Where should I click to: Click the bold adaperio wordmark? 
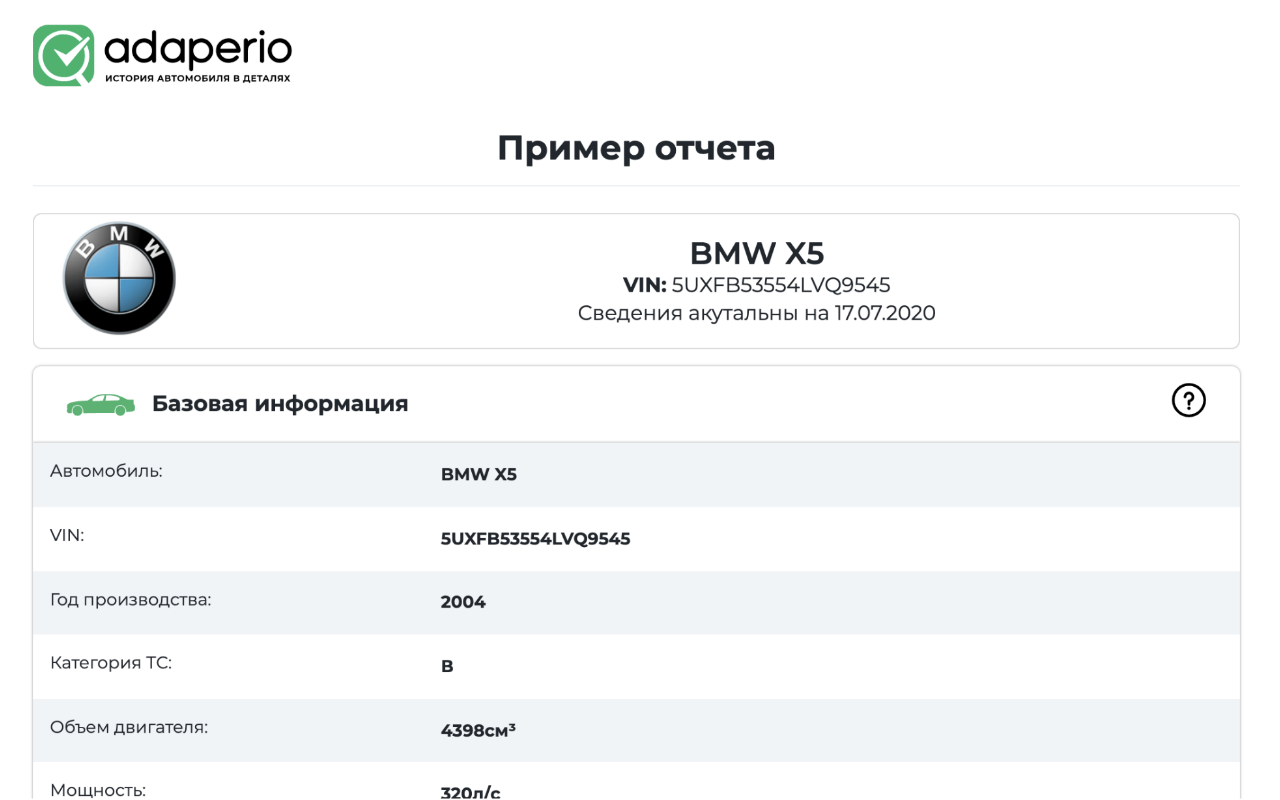coord(196,46)
